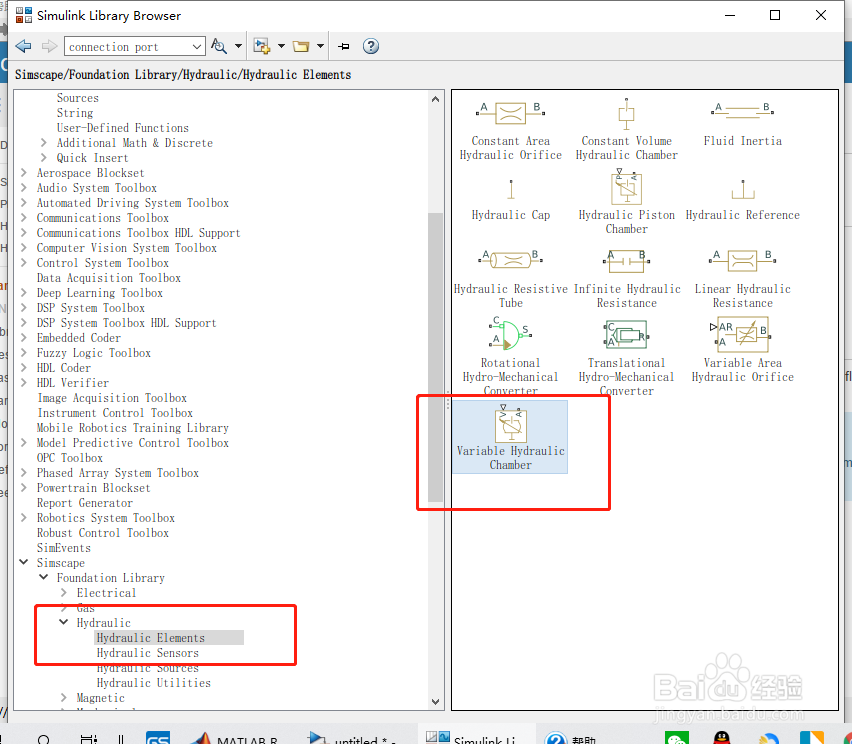Select Powertrain Blockset in the tree

click(93, 487)
